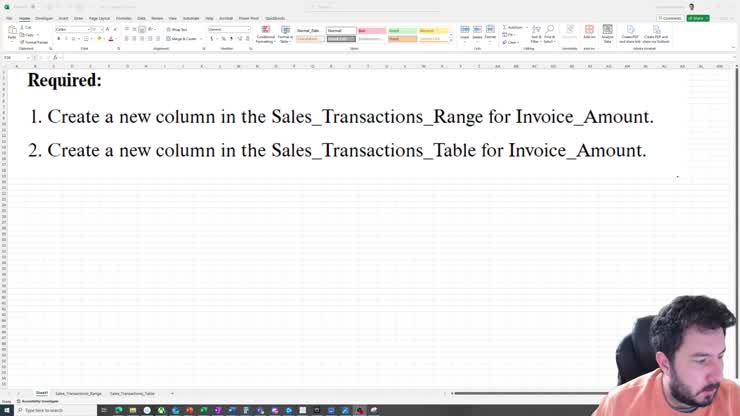Image resolution: width=740 pixels, height=416 pixels.
Task: Open the Insert ribbon tab
Action: (63, 18)
